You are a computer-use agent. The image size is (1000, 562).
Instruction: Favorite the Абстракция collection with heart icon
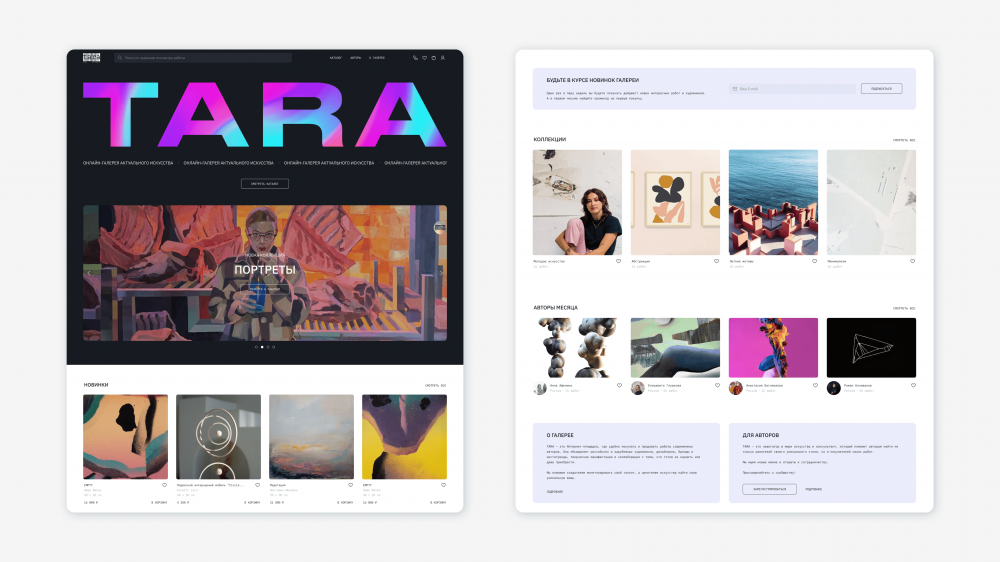pos(716,261)
